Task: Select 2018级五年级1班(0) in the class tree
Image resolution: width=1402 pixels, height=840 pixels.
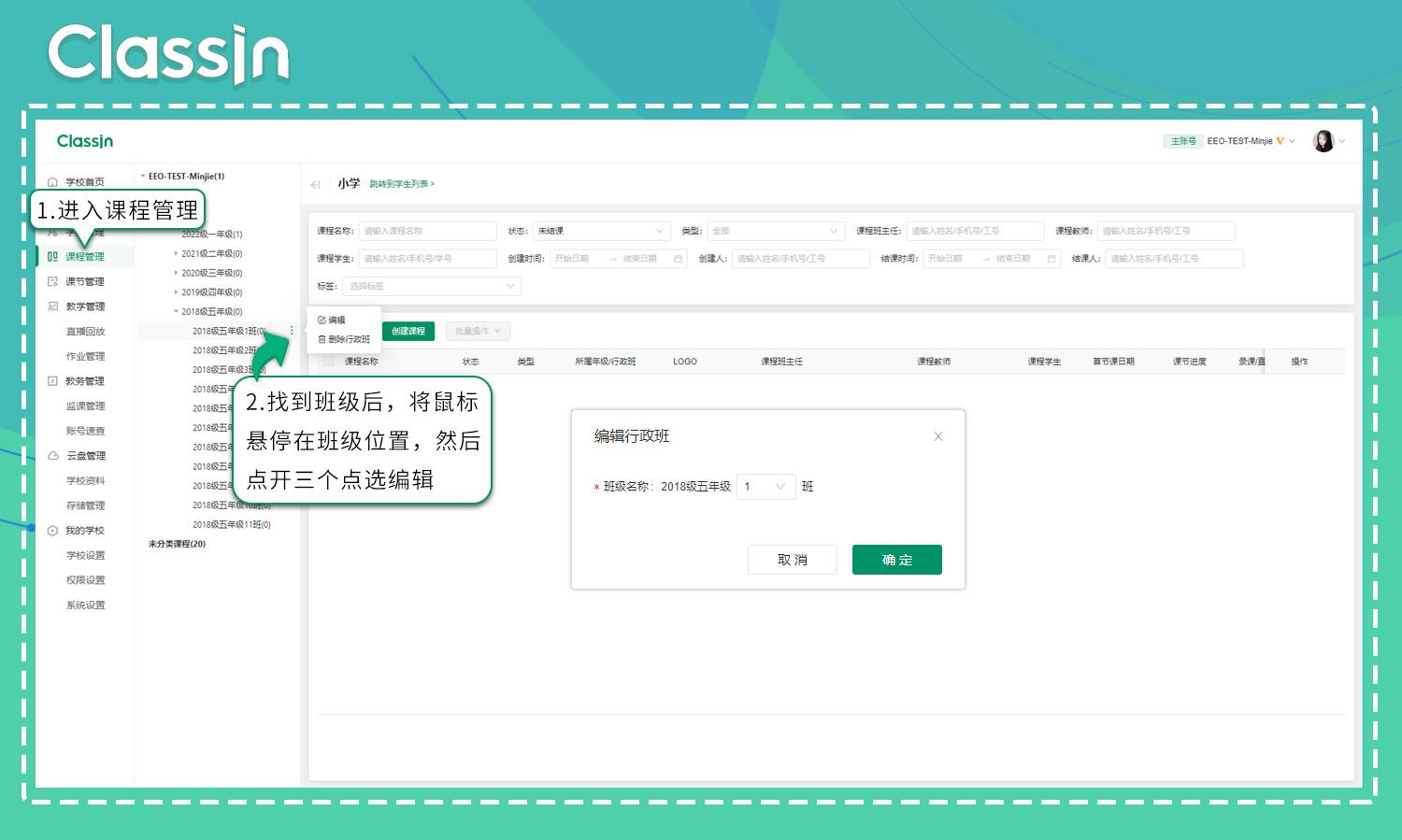Action: pos(229,331)
